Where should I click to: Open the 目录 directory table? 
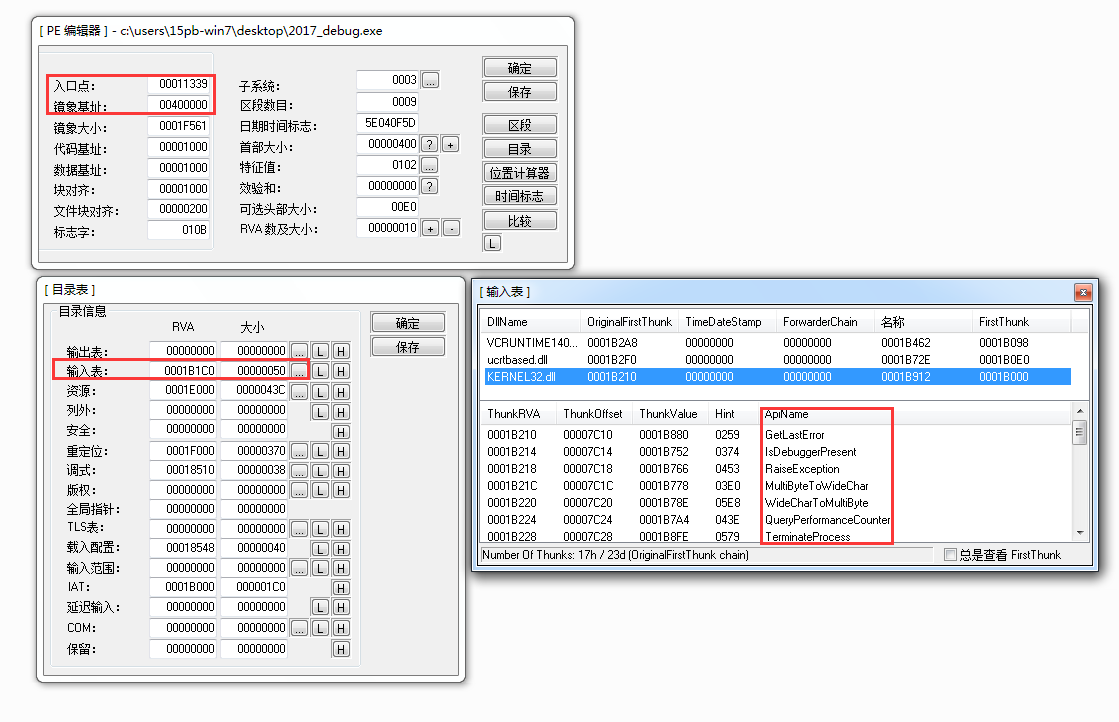pyautogui.click(x=520, y=149)
